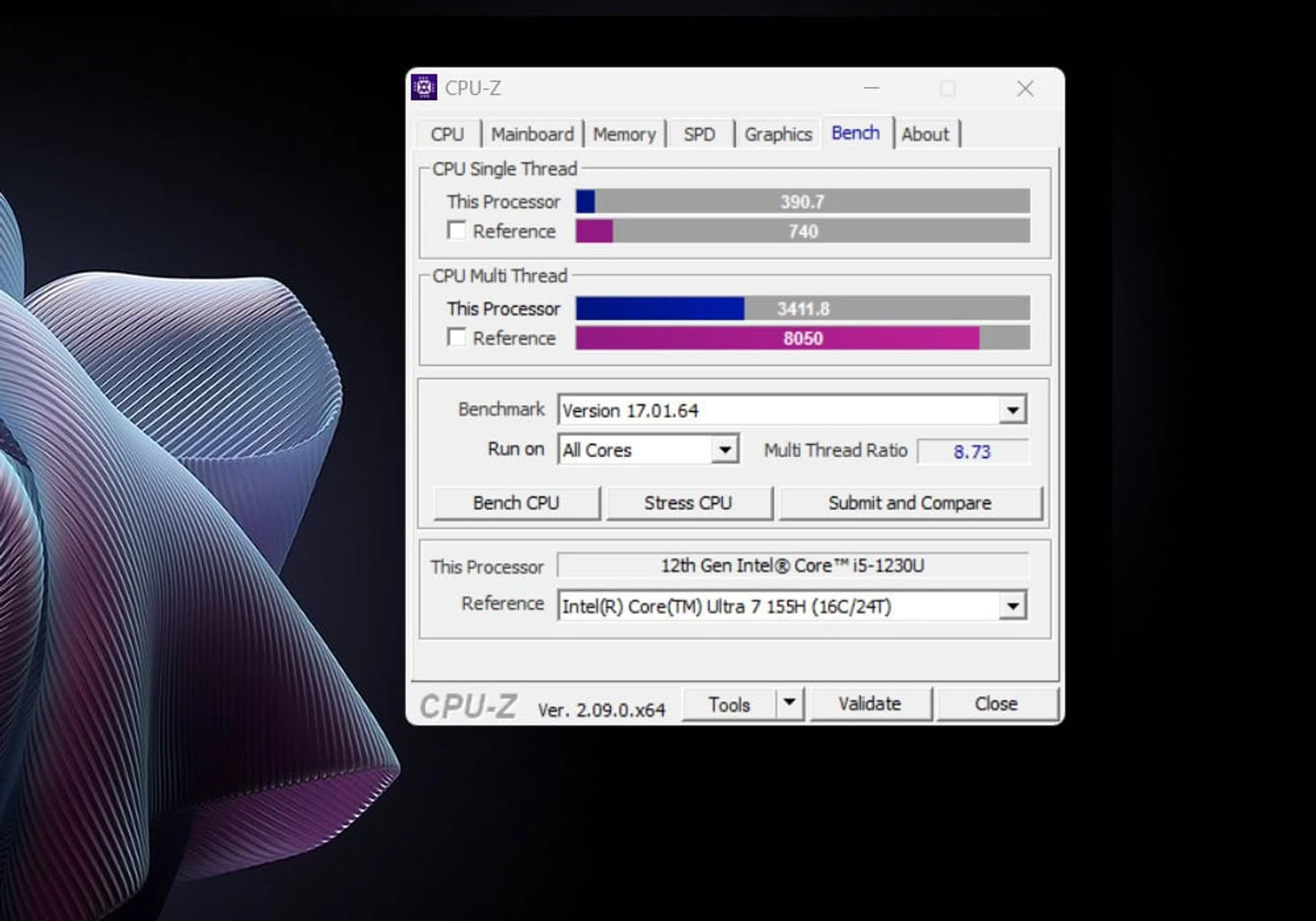1316x921 pixels.
Task: Click the CPU-Z app icon in title bar
Action: pyautogui.click(x=424, y=88)
